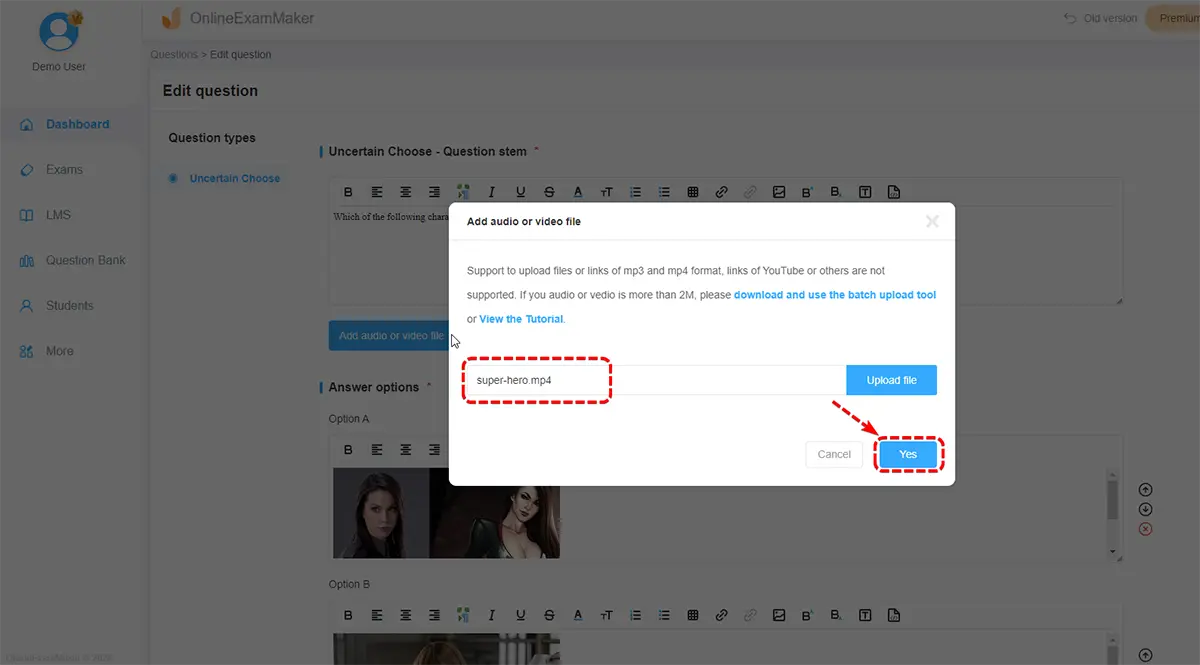Image resolution: width=1200 pixels, height=665 pixels.
Task: Delete Option A with red X icon
Action: click(x=1146, y=529)
